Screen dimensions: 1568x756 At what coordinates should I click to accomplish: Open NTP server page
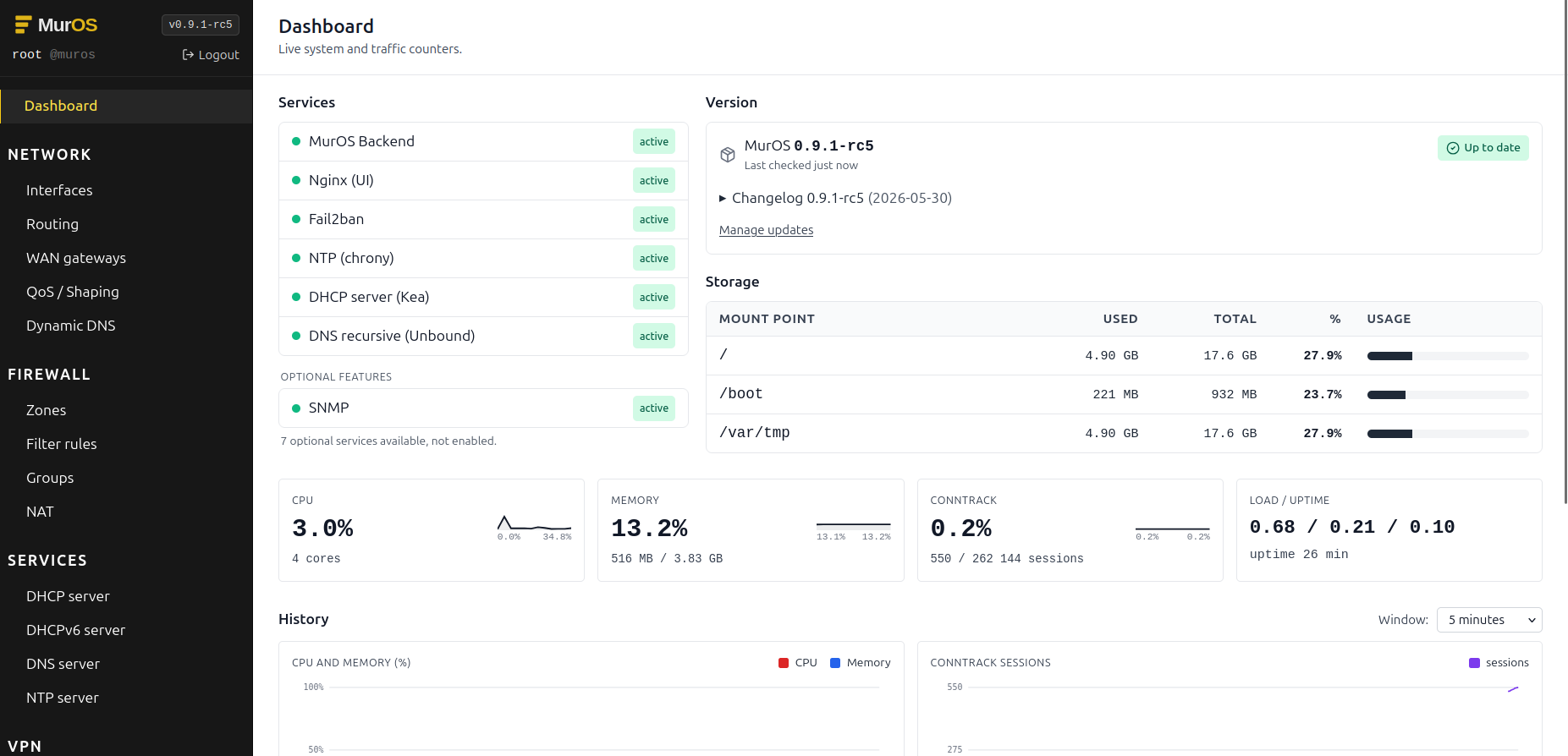tap(63, 698)
